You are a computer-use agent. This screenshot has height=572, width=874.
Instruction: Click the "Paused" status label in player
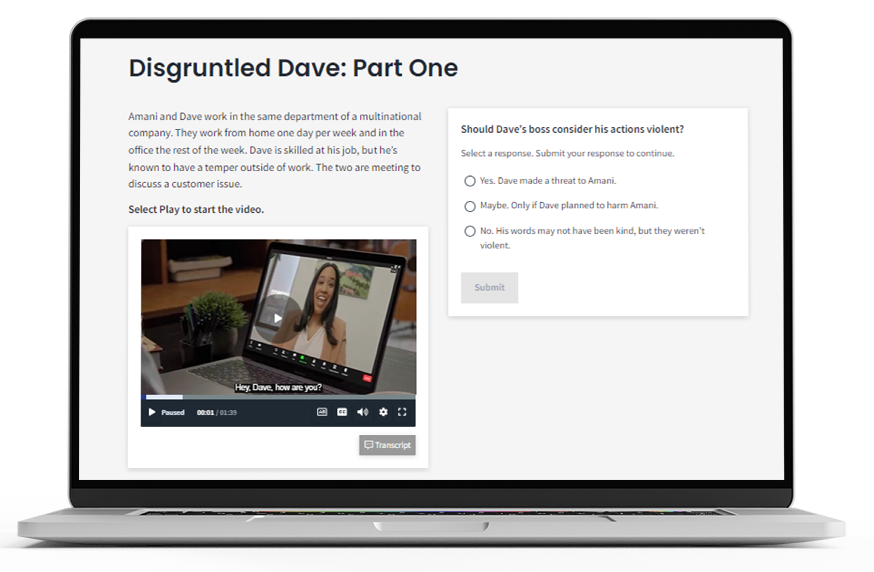pos(173,412)
